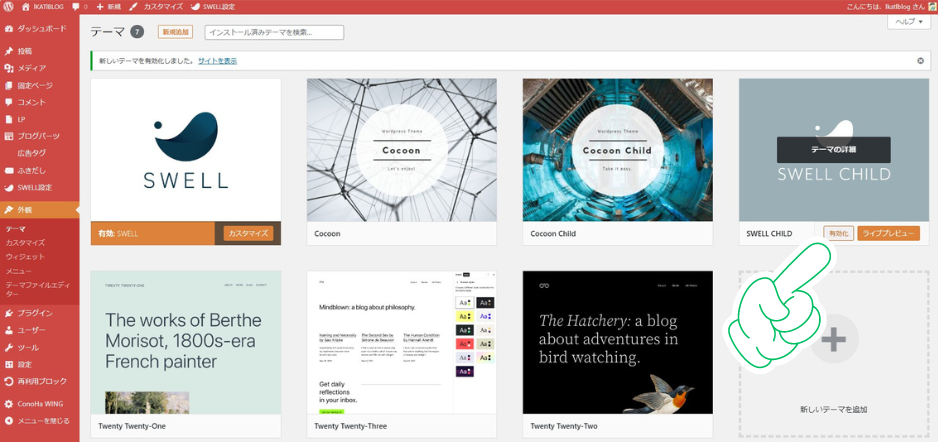The width and height of the screenshot is (938, 442).
Task: Open the ユーザー sidebar menu
Action: [x=39, y=330]
